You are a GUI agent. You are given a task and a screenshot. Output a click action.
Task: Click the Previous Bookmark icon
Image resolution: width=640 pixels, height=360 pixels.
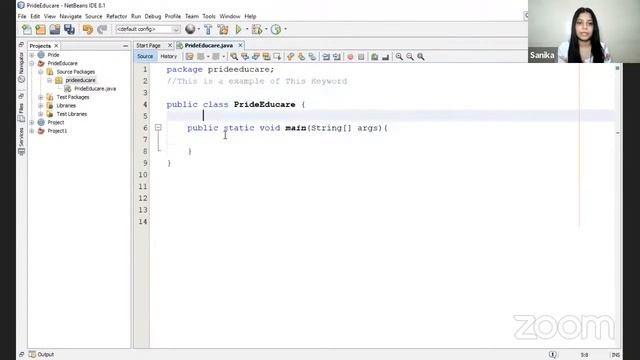point(291,57)
